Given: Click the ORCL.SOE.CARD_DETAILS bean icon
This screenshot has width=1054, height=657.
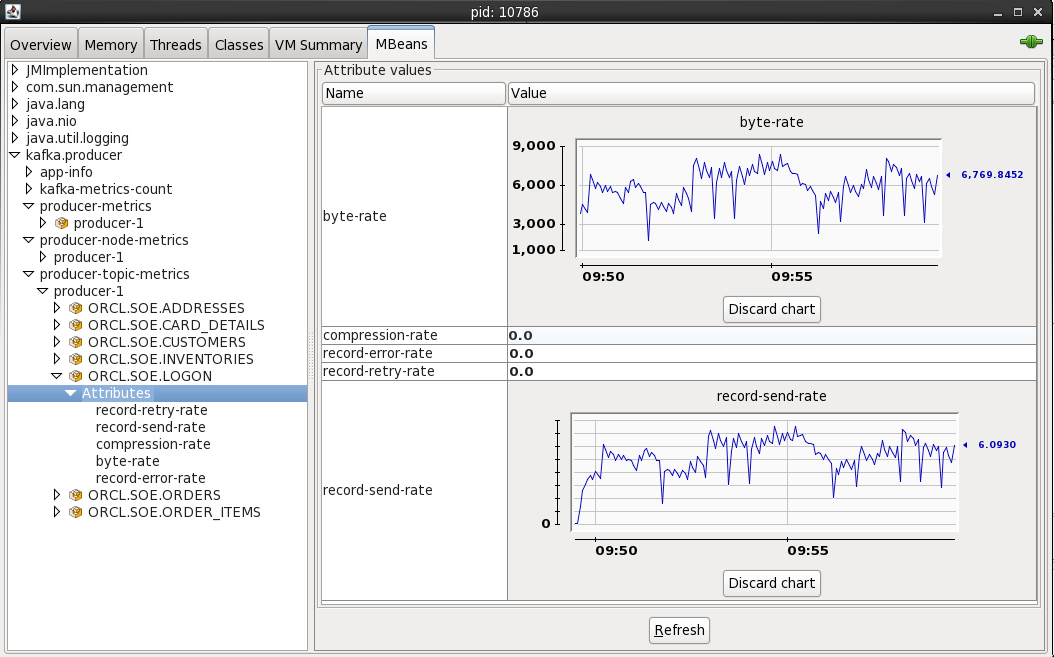Looking at the screenshot, I should pos(75,325).
